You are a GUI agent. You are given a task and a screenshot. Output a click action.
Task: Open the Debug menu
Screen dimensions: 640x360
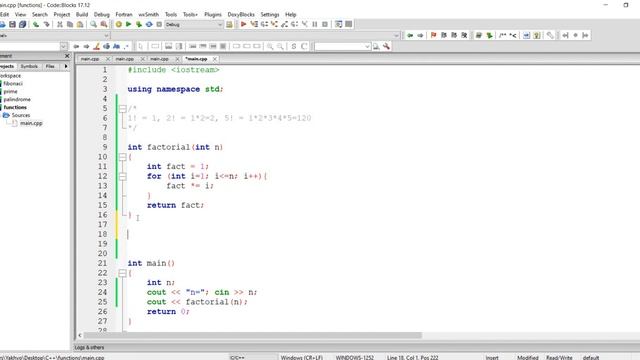102,14
